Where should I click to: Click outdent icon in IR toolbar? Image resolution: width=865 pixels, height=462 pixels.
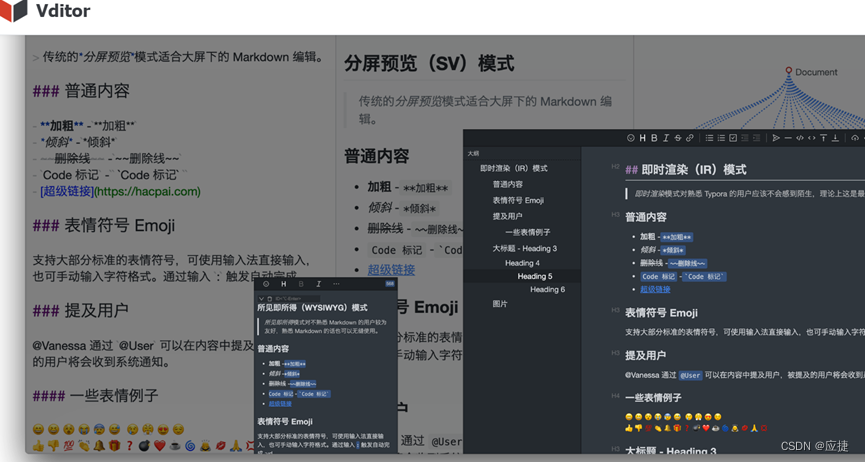click(x=745, y=138)
